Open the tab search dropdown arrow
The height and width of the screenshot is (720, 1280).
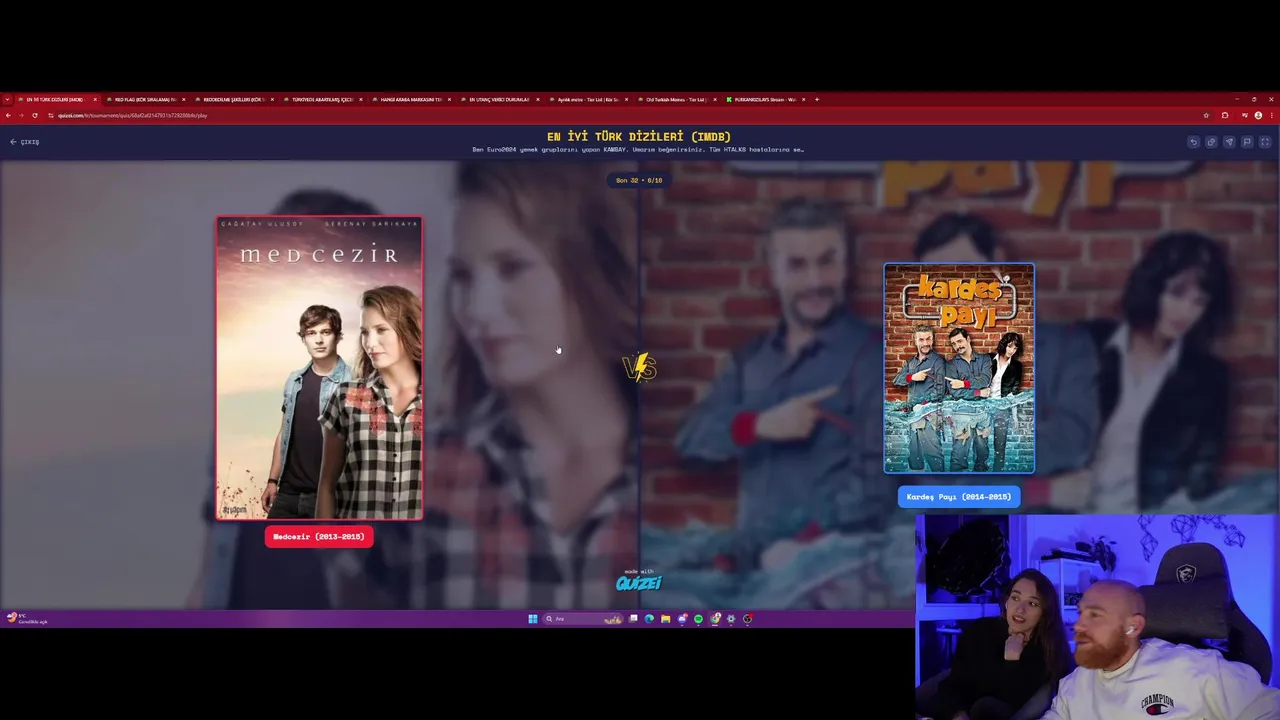tap(7, 99)
